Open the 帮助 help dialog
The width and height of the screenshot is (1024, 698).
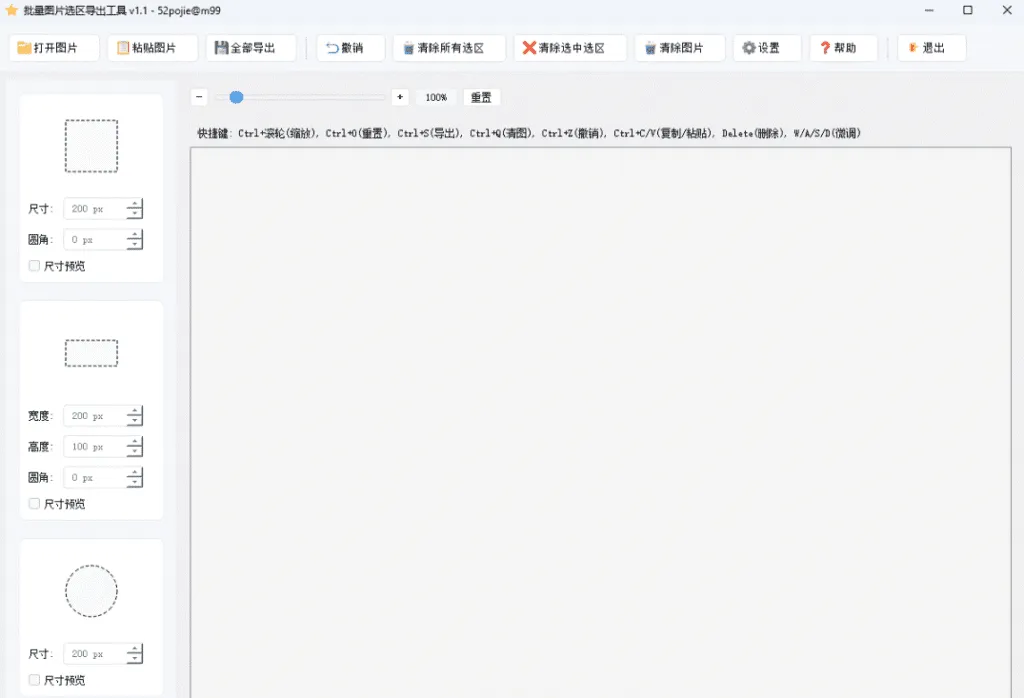(843, 47)
